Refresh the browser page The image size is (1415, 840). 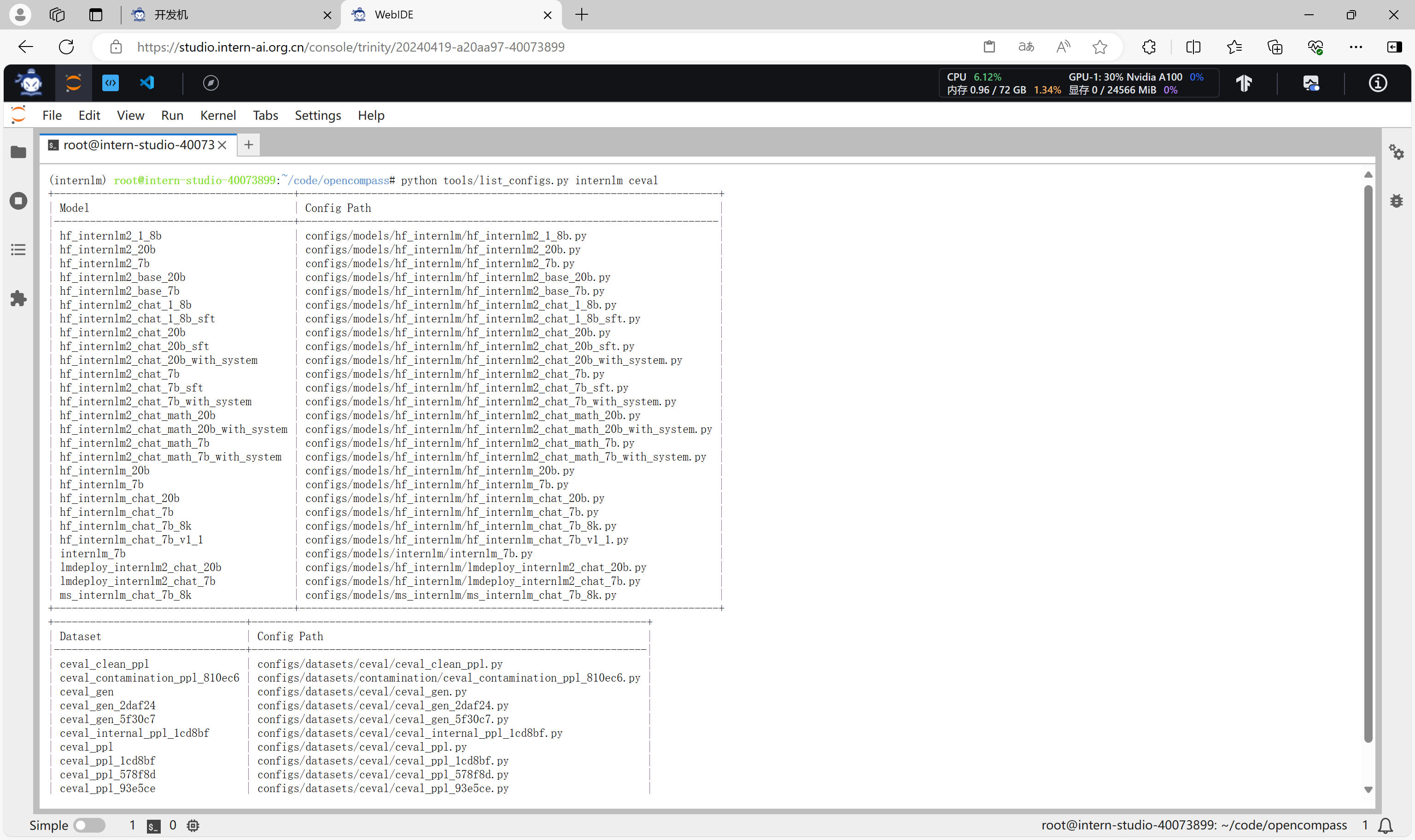click(x=66, y=47)
